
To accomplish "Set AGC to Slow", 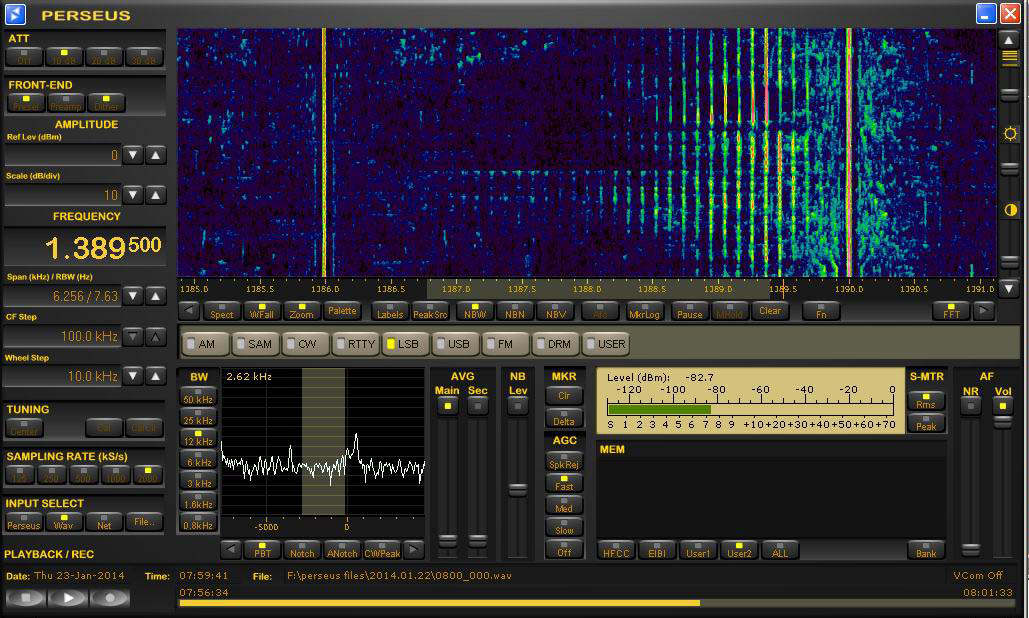I will 564,527.
